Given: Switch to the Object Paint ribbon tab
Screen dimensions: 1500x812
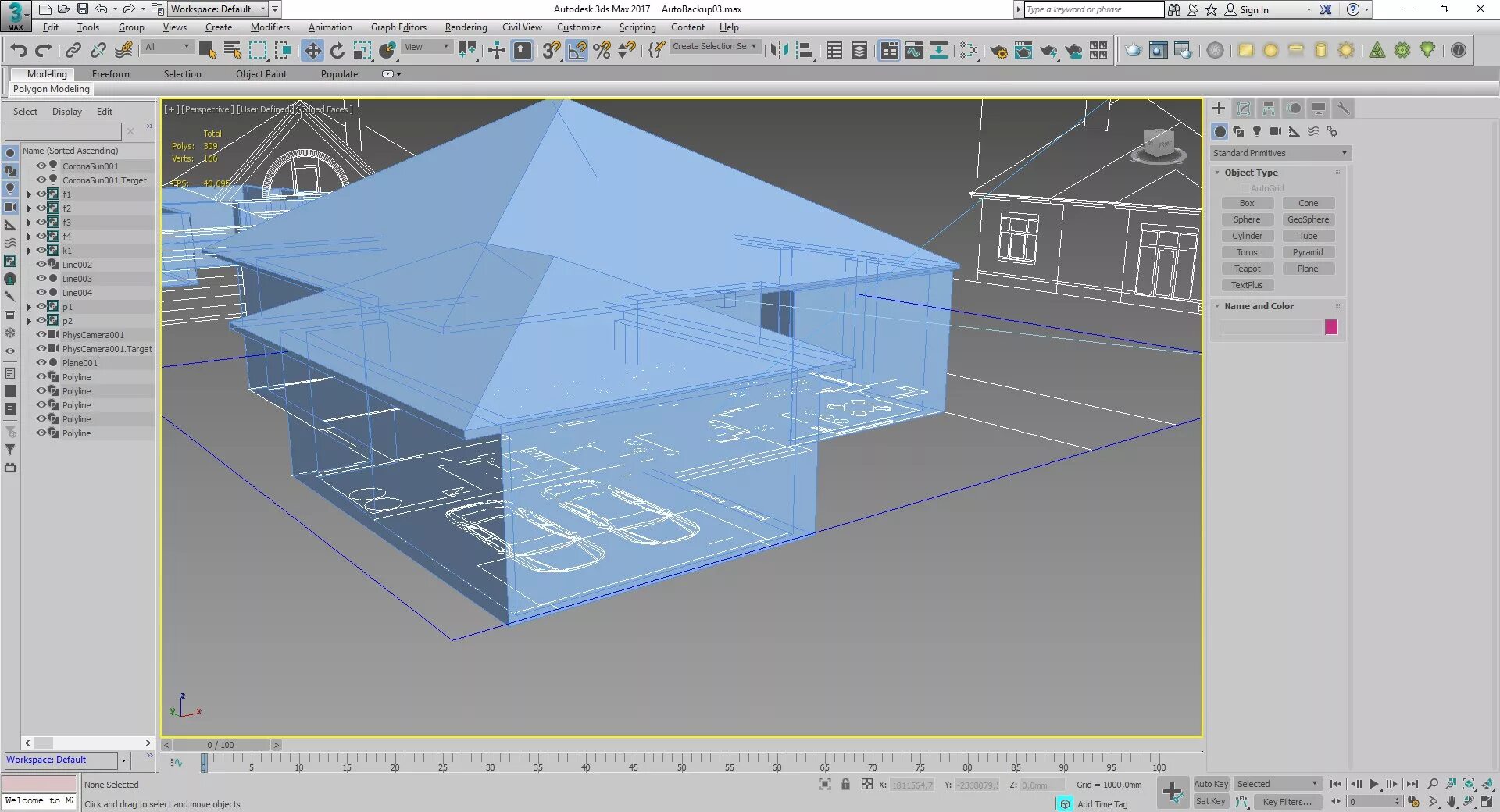Looking at the screenshot, I should pyautogui.click(x=261, y=74).
